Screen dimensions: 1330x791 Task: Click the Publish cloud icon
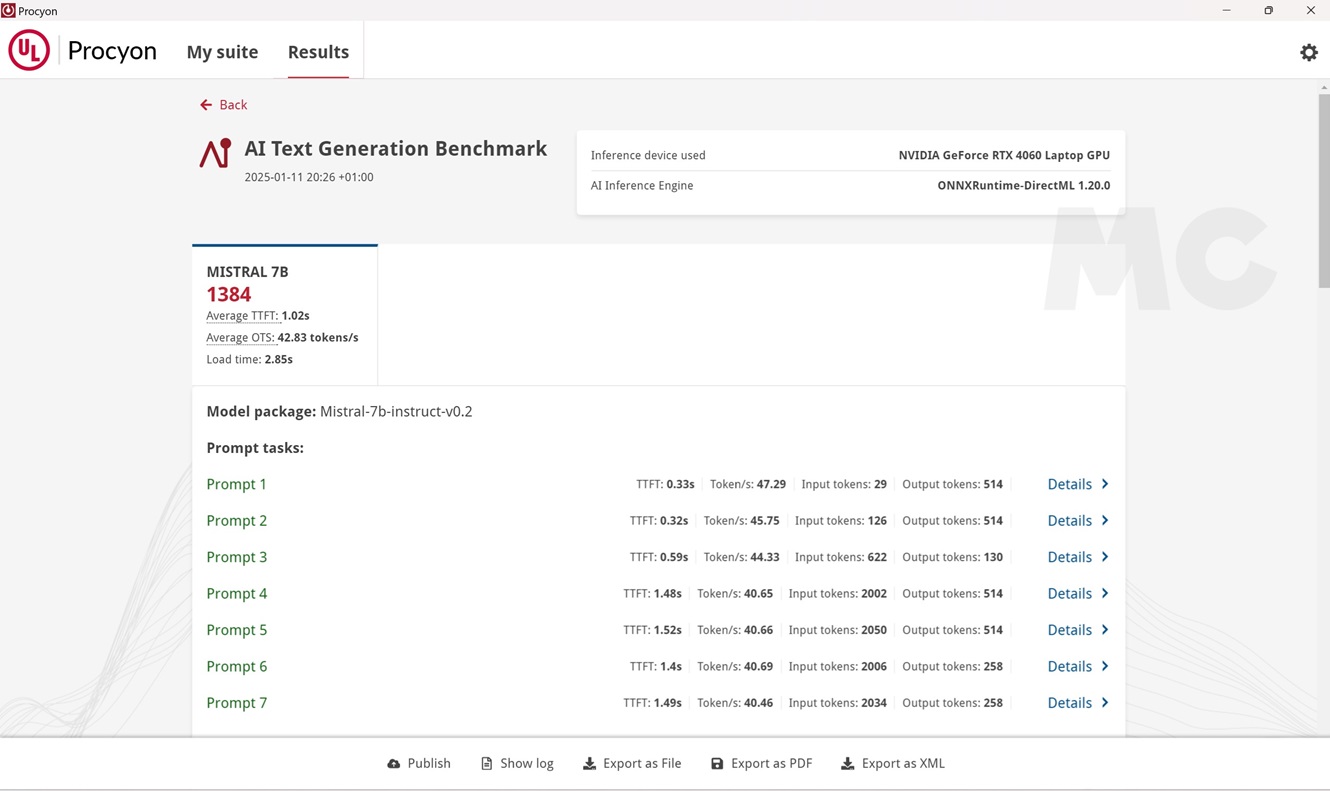pyautogui.click(x=394, y=764)
